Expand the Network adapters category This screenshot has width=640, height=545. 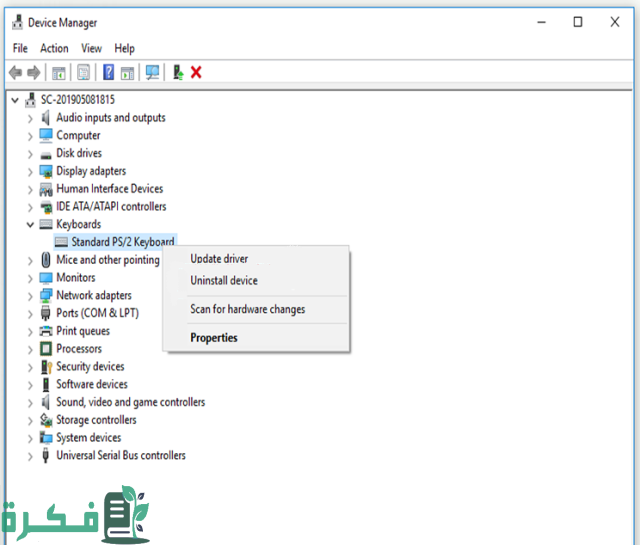click(x=30, y=295)
